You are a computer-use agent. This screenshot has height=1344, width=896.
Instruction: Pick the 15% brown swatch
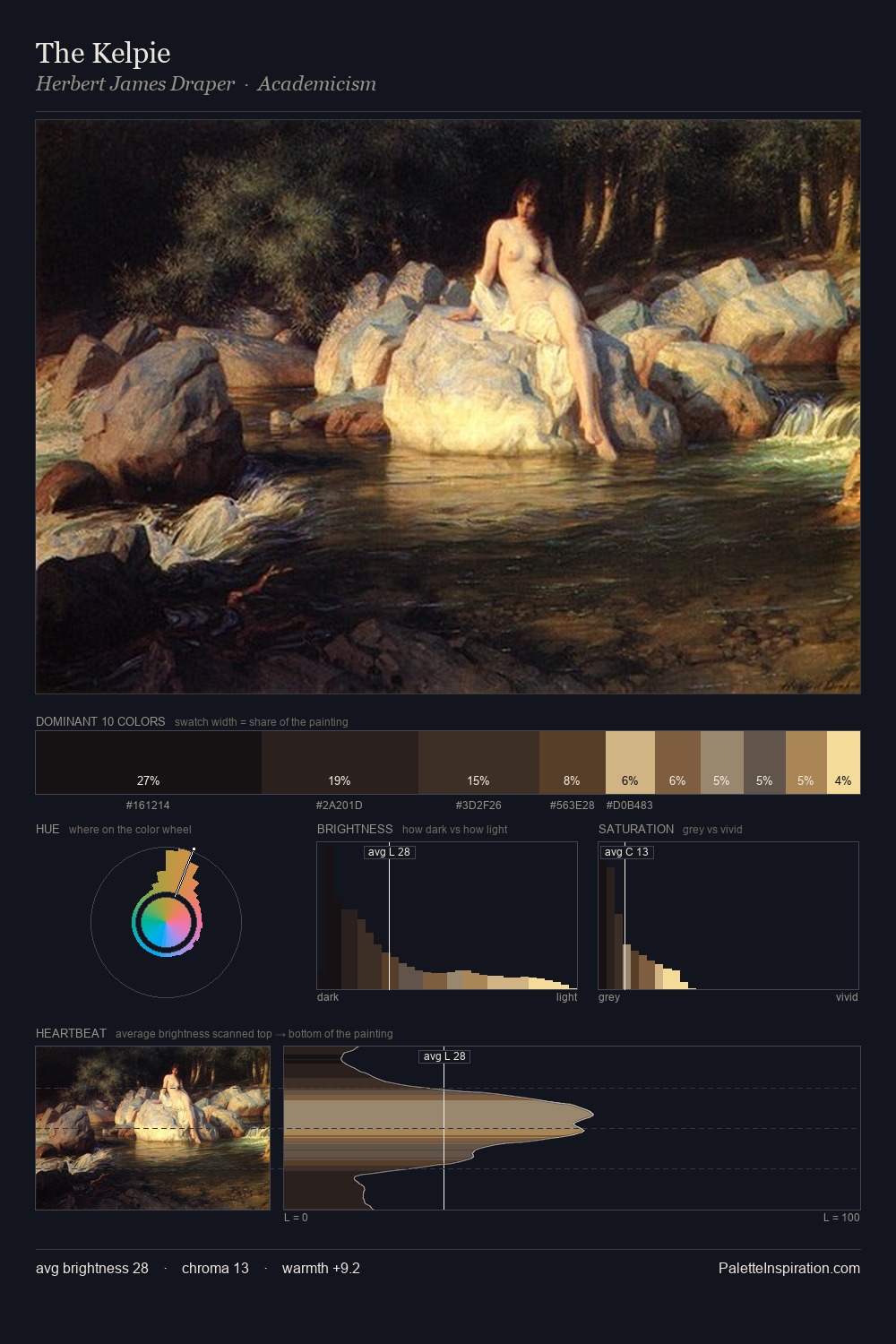478,762
